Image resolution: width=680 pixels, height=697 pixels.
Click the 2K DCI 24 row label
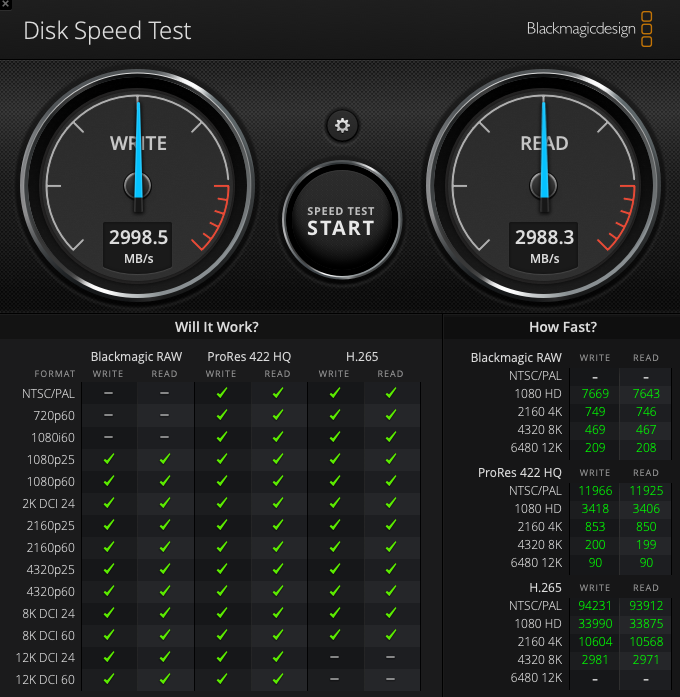click(48, 504)
